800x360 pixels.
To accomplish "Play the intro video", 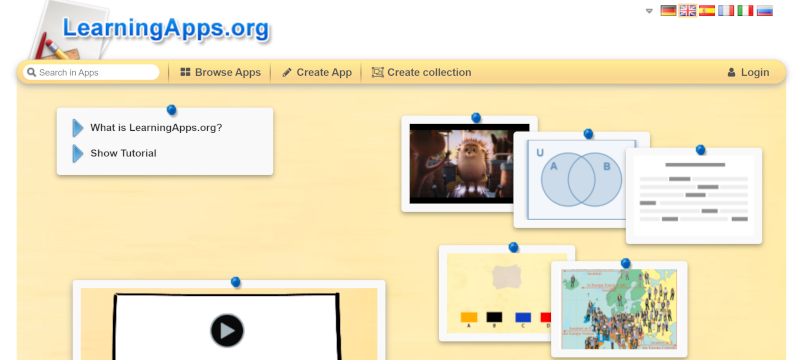I will coord(227,330).
